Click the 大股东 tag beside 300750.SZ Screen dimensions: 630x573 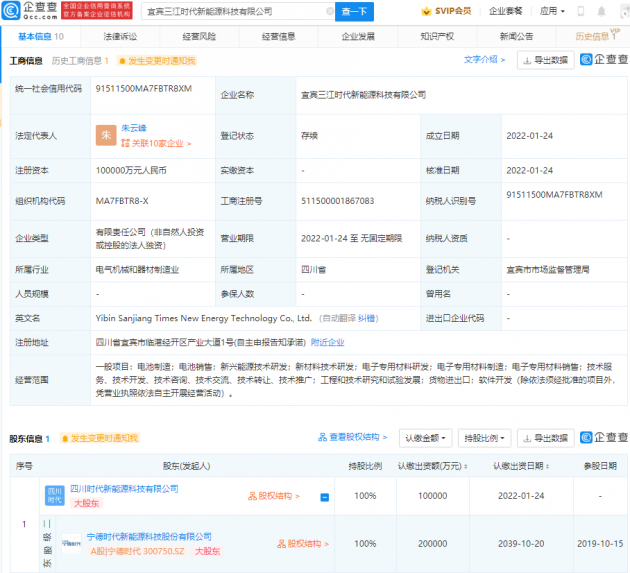207,551
